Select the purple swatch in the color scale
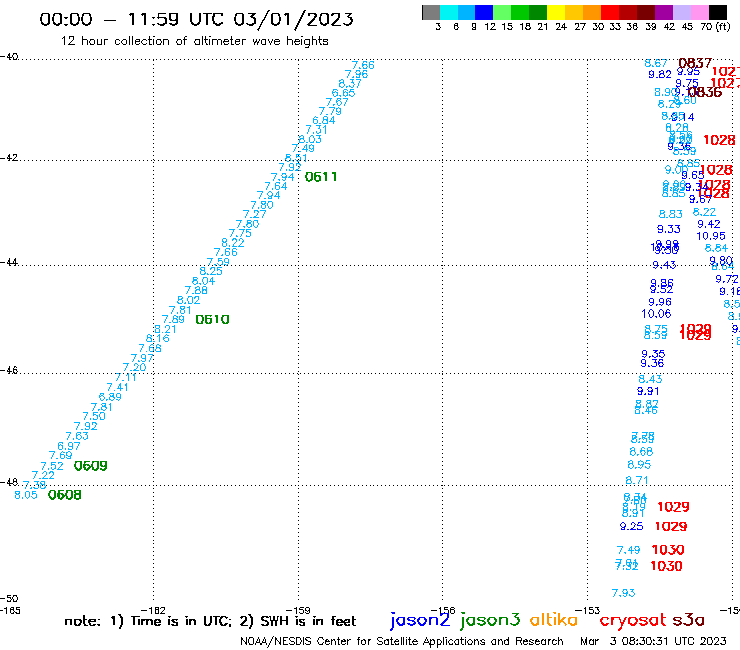The width and height of the screenshot is (740, 650). 664,12
